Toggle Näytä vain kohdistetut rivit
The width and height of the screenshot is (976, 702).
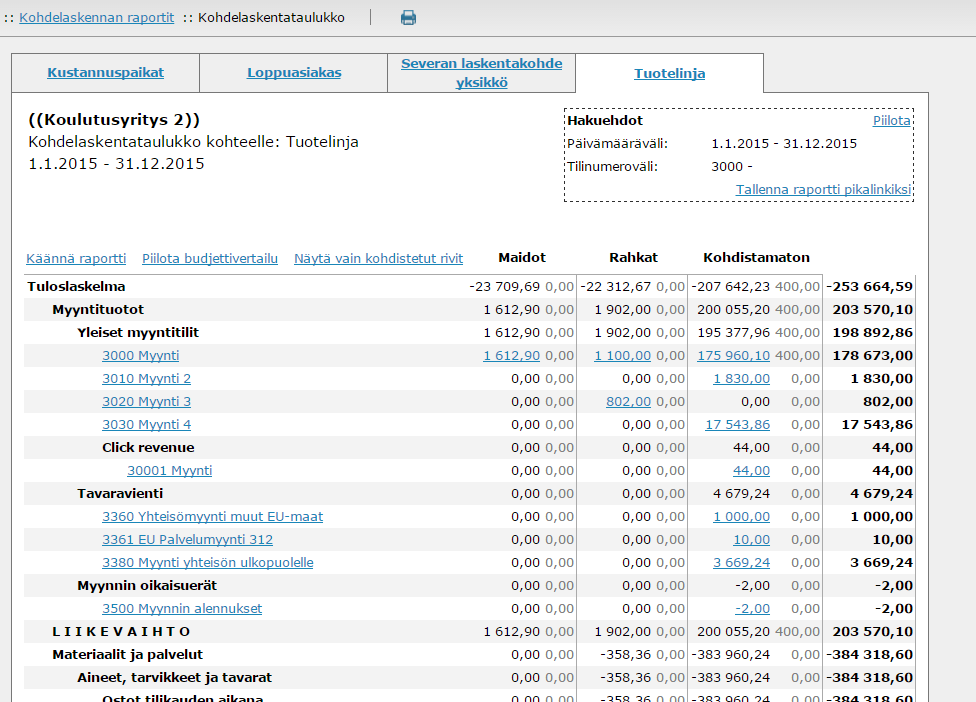[x=378, y=258]
